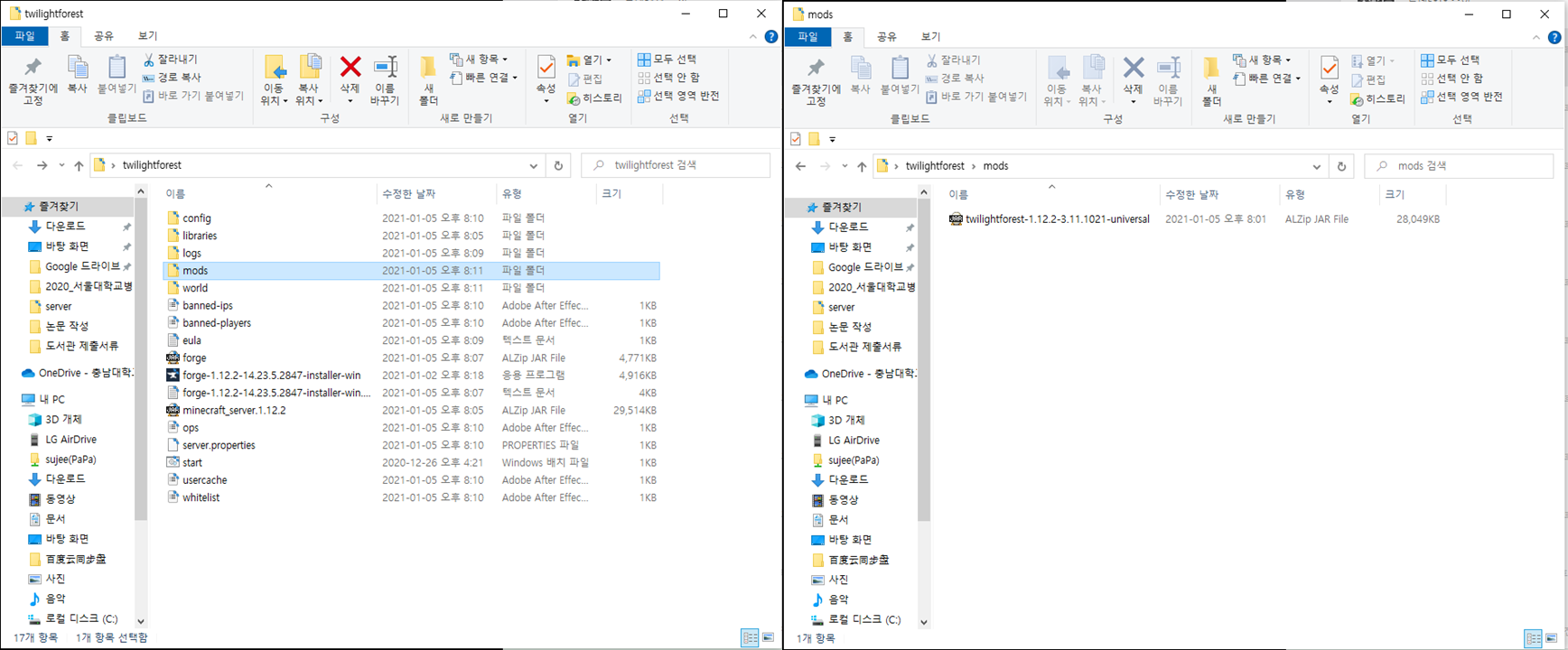Click Rename (이름 바꾸기) in twilightforest window
1568x650 pixels.
[385, 80]
